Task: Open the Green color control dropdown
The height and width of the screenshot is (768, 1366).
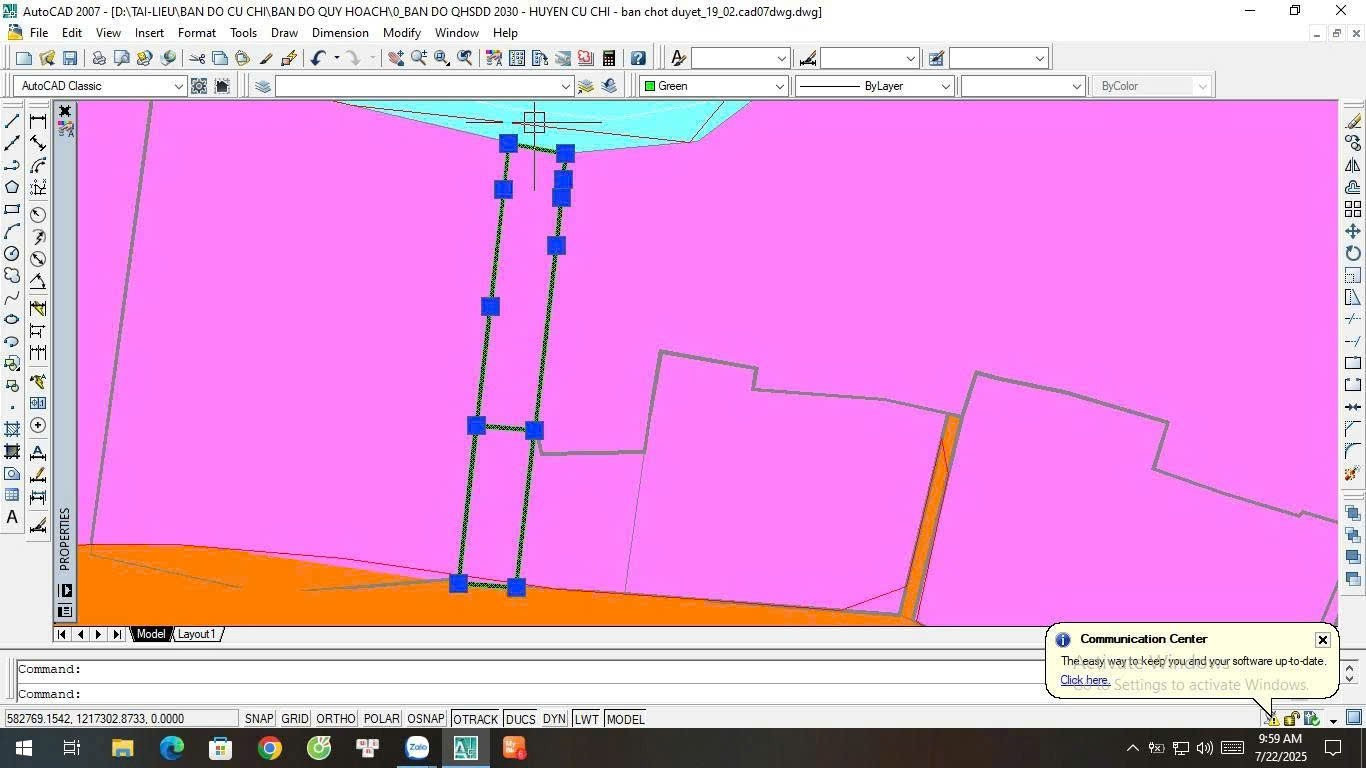Action: [x=779, y=86]
